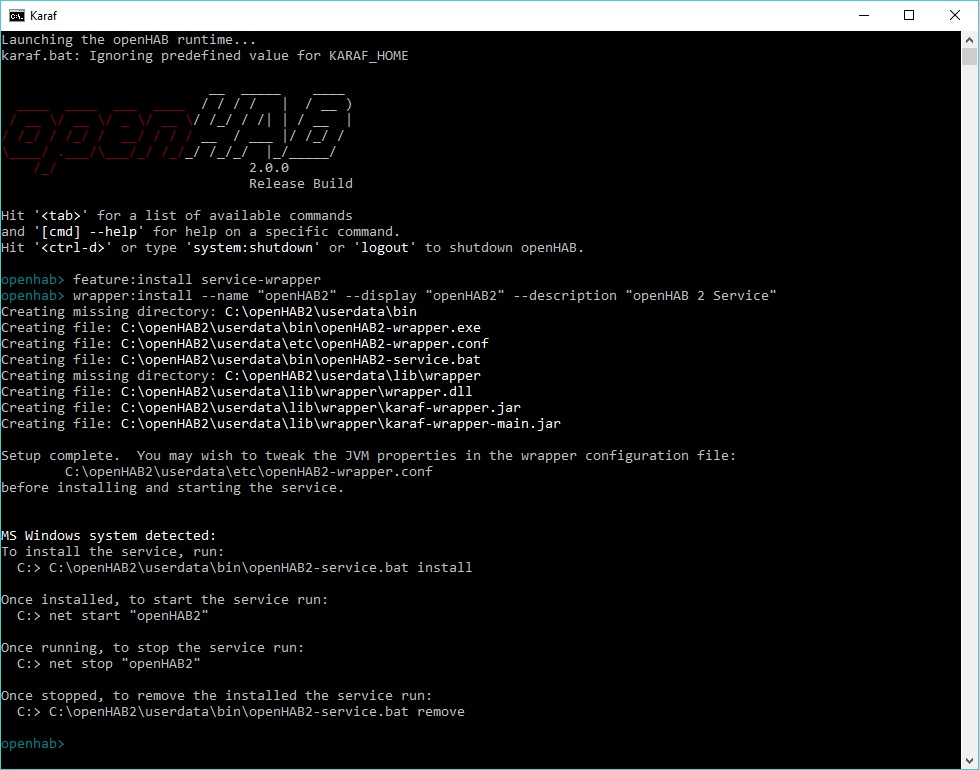Click the "and '[cmd] --help'" line
Viewport: 979px width, 770px height.
pyautogui.click(x=200, y=232)
